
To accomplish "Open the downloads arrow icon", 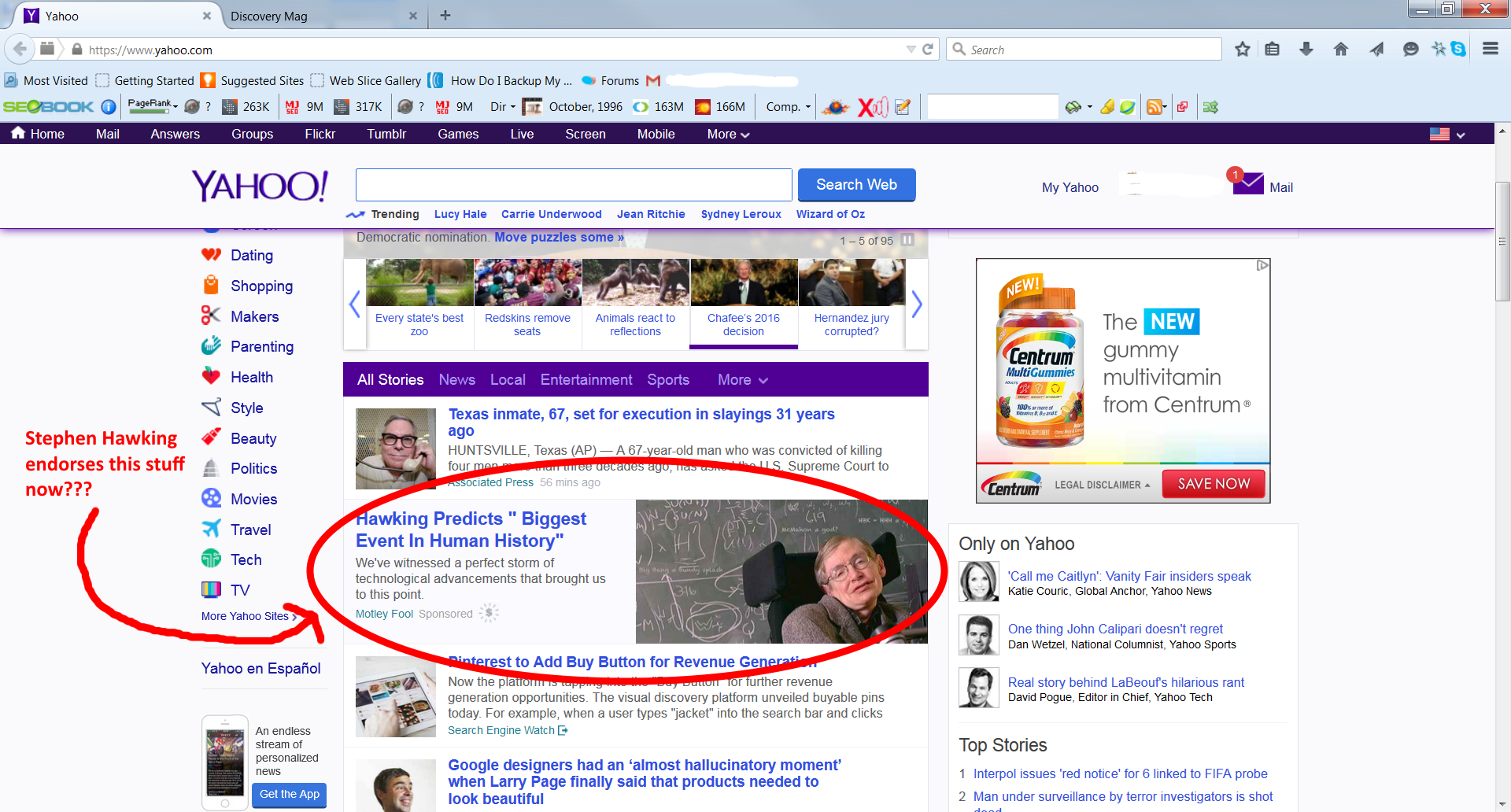I will point(1306,49).
